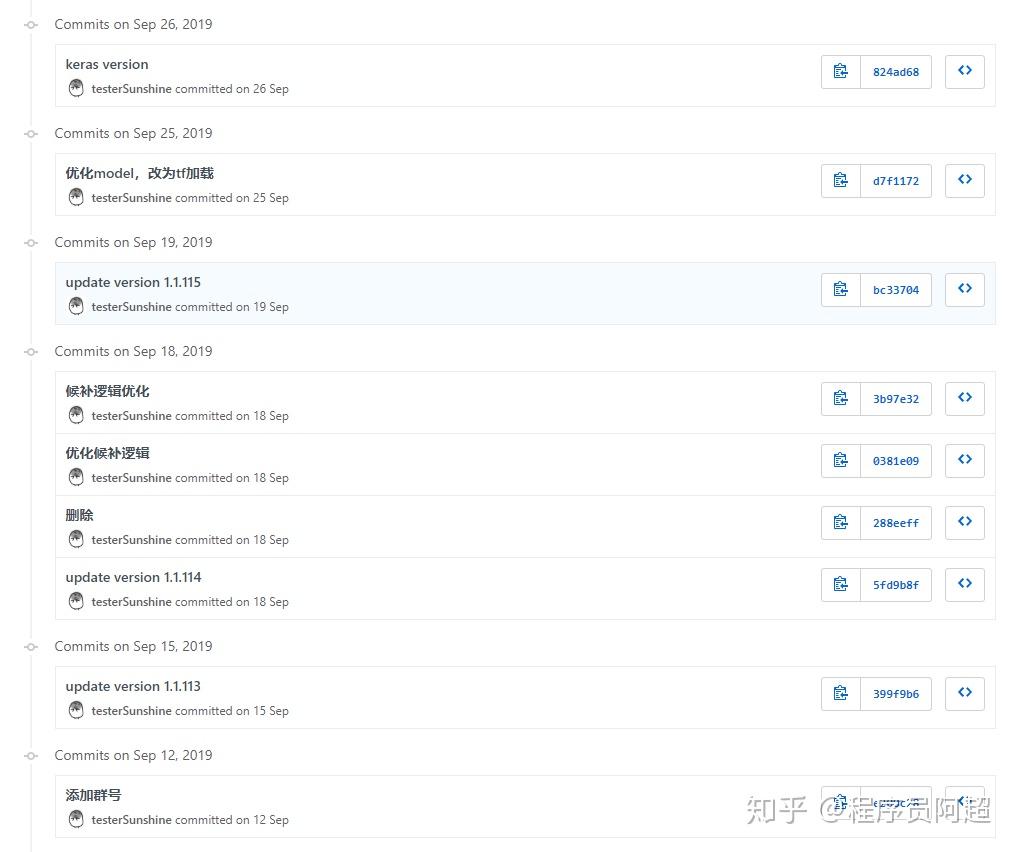This screenshot has width=1017, height=852.
Task: Open author avatar on 'update version 1.1.115' commit
Action: [76, 306]
